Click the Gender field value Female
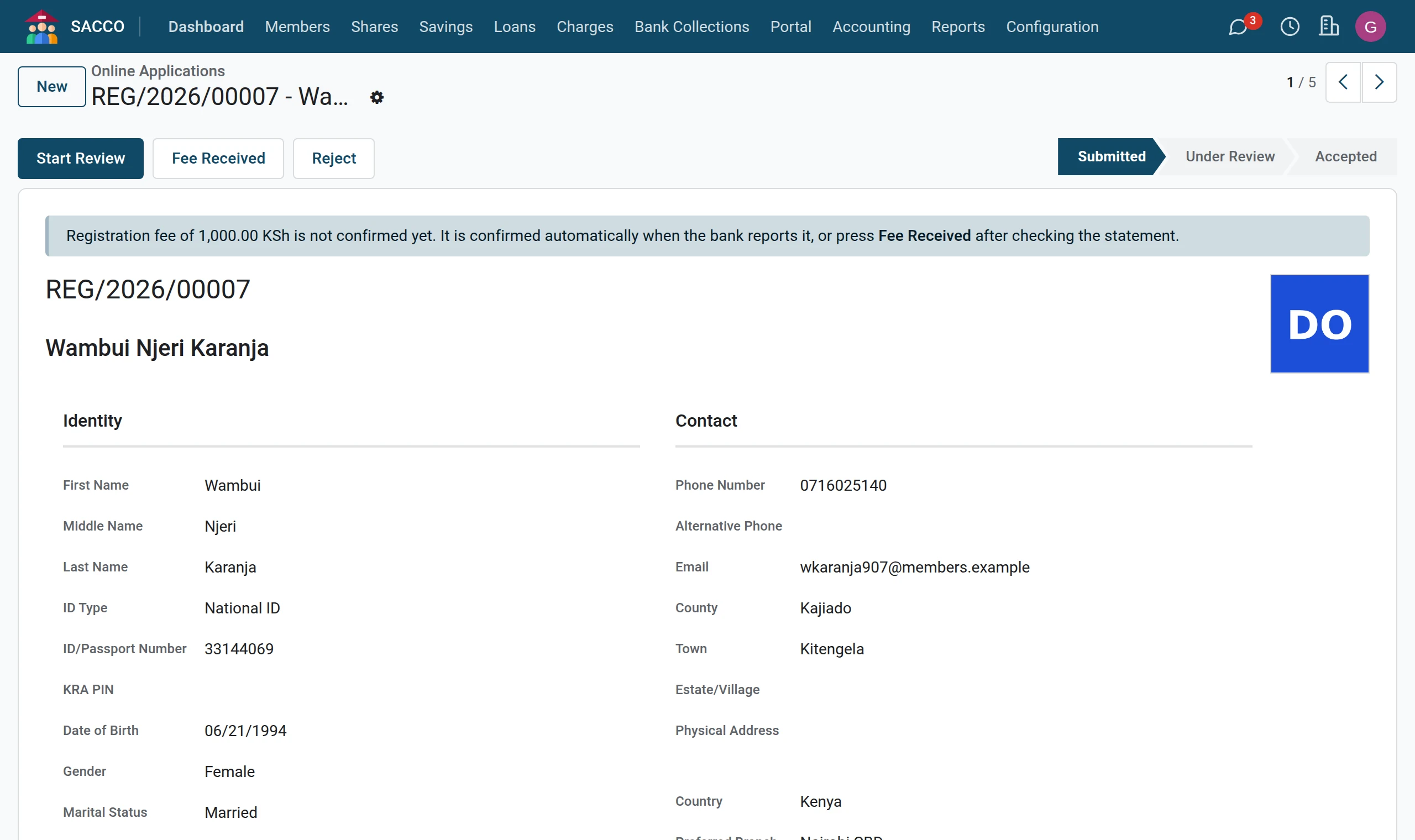This screenshot has height=840, width=1415. point(230,772)
